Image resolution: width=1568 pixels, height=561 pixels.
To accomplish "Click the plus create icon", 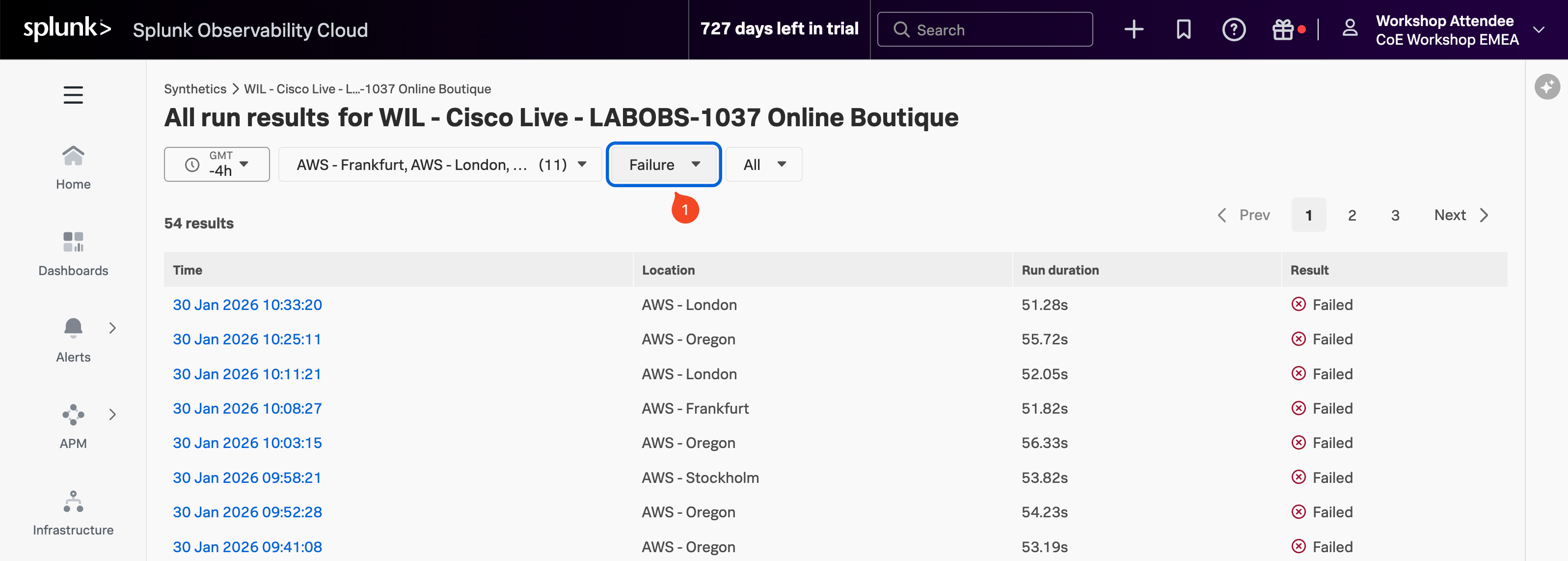I will (1134, 29).
